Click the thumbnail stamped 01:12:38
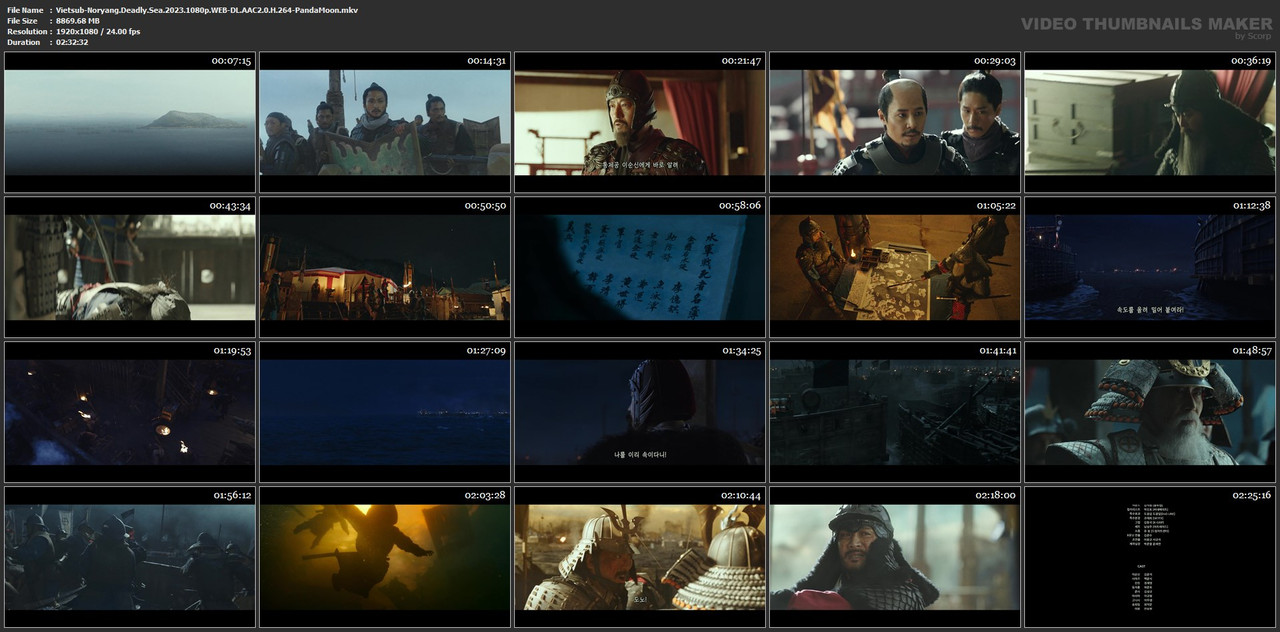The height and width of the screenshot is (632, 1280). tap(1150, 267)
